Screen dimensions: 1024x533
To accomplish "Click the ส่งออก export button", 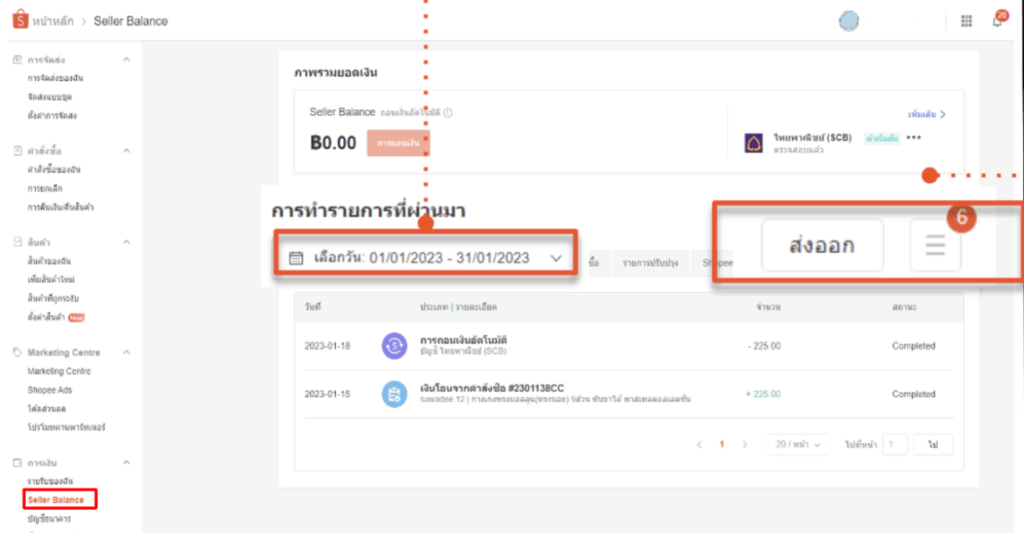I will 822,245.
